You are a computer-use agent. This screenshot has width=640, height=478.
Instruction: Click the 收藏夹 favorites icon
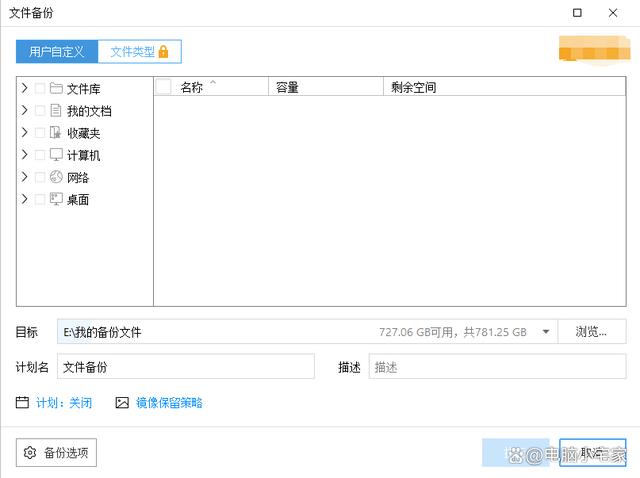point(56,132)
